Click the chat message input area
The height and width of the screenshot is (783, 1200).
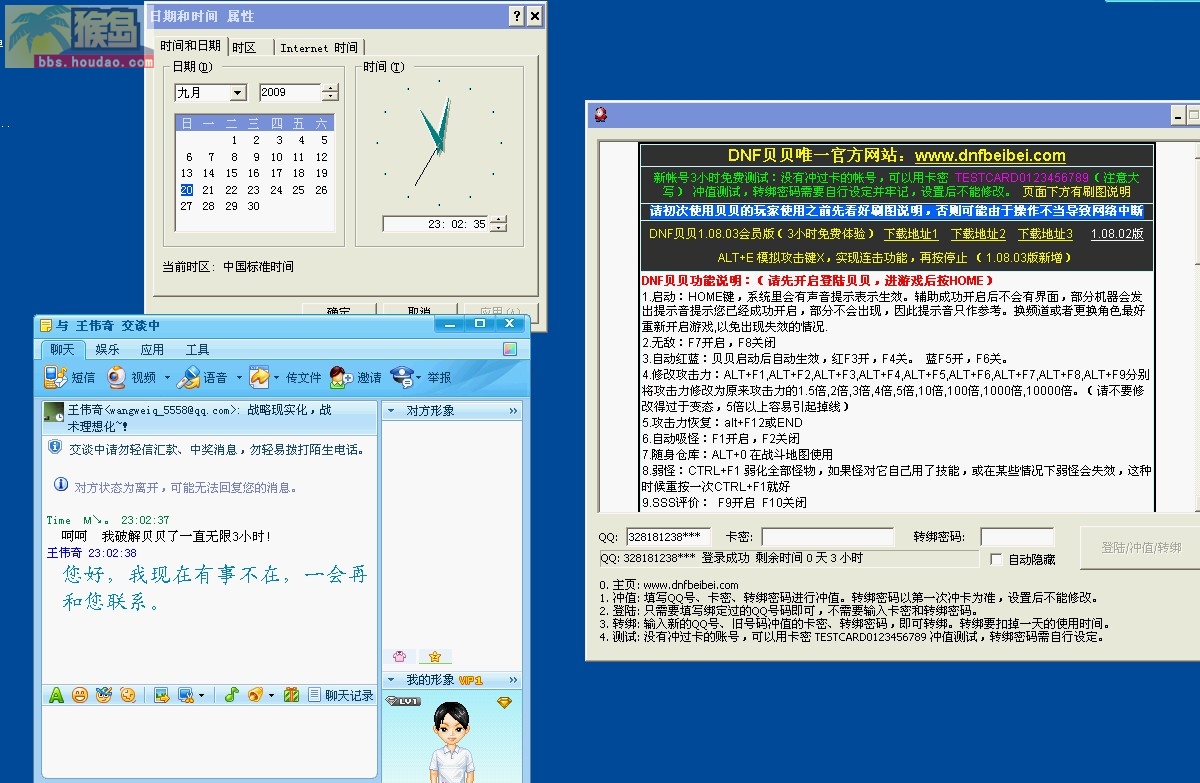point(209,742)
